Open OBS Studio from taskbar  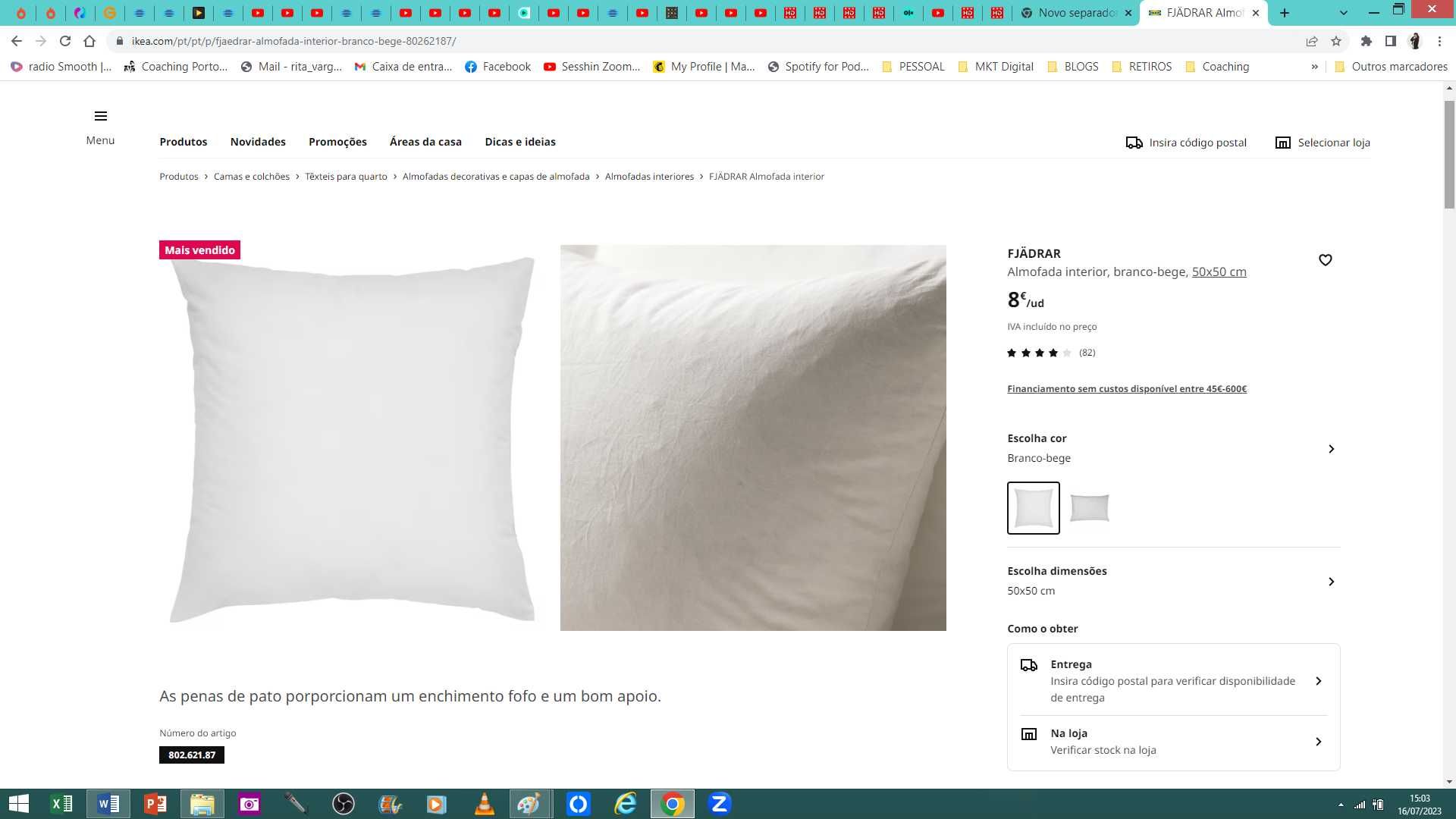(343, 804)
